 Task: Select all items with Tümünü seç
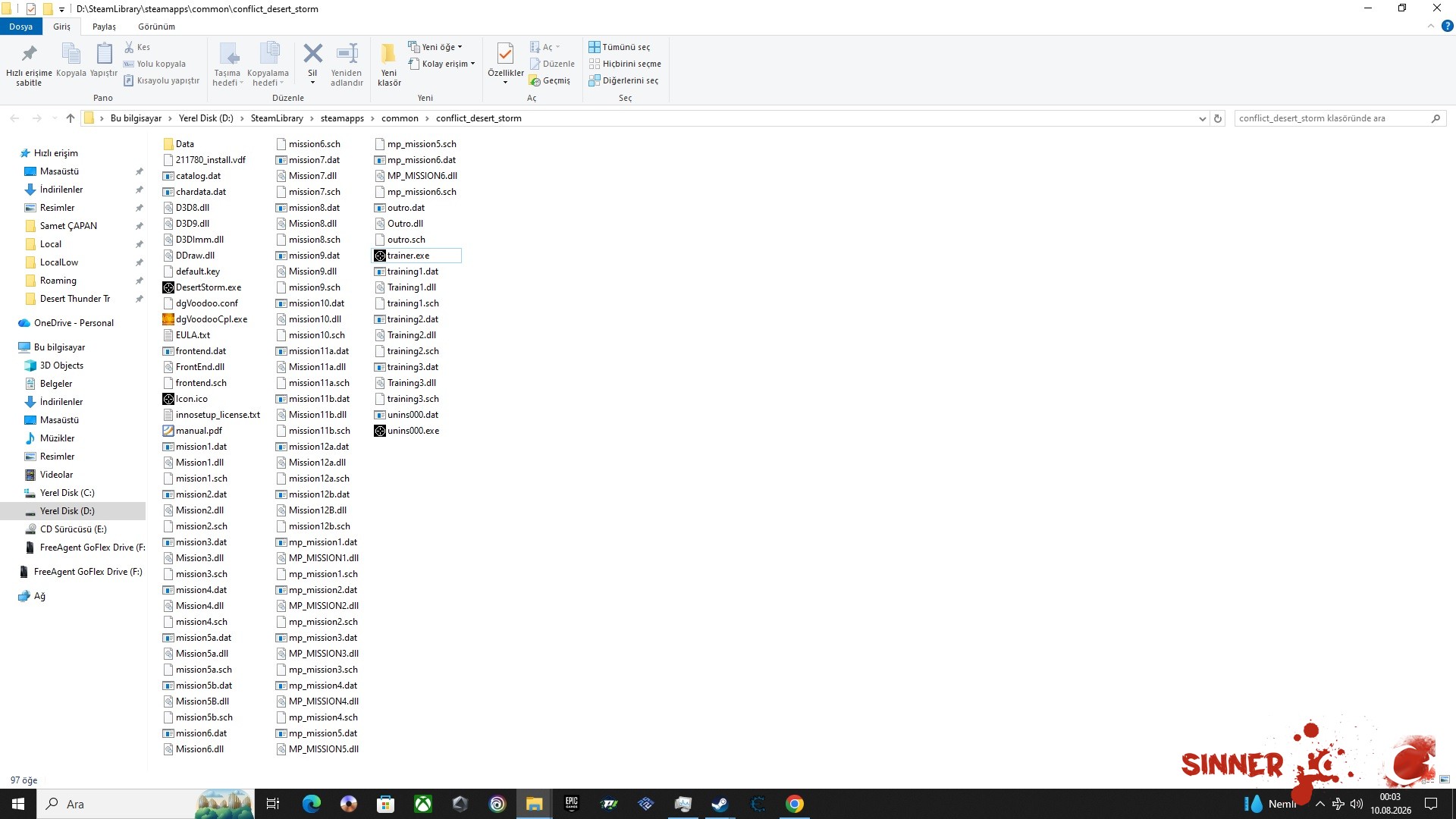620,47
